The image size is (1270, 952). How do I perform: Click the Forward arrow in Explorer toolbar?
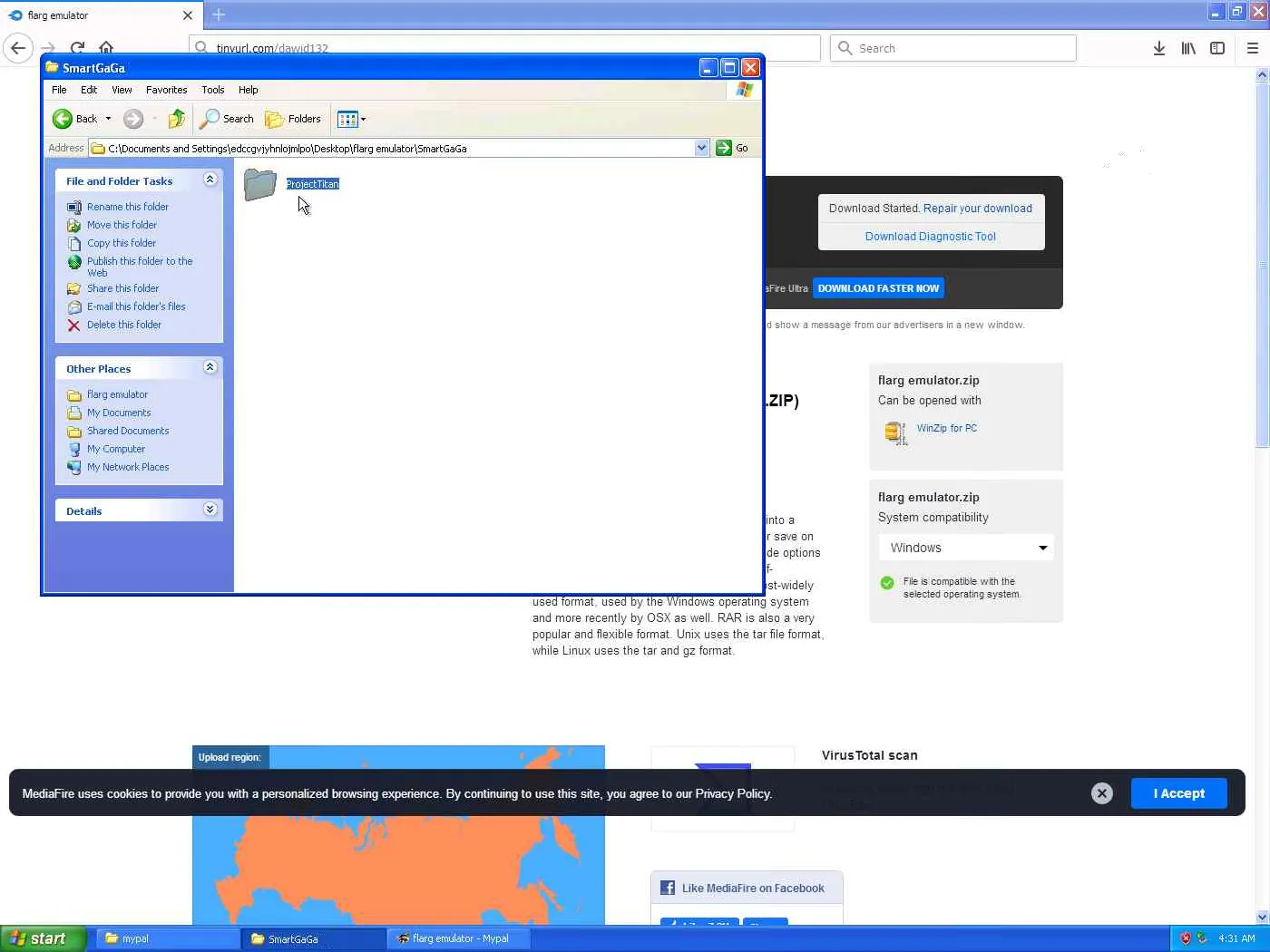point(133,119)
